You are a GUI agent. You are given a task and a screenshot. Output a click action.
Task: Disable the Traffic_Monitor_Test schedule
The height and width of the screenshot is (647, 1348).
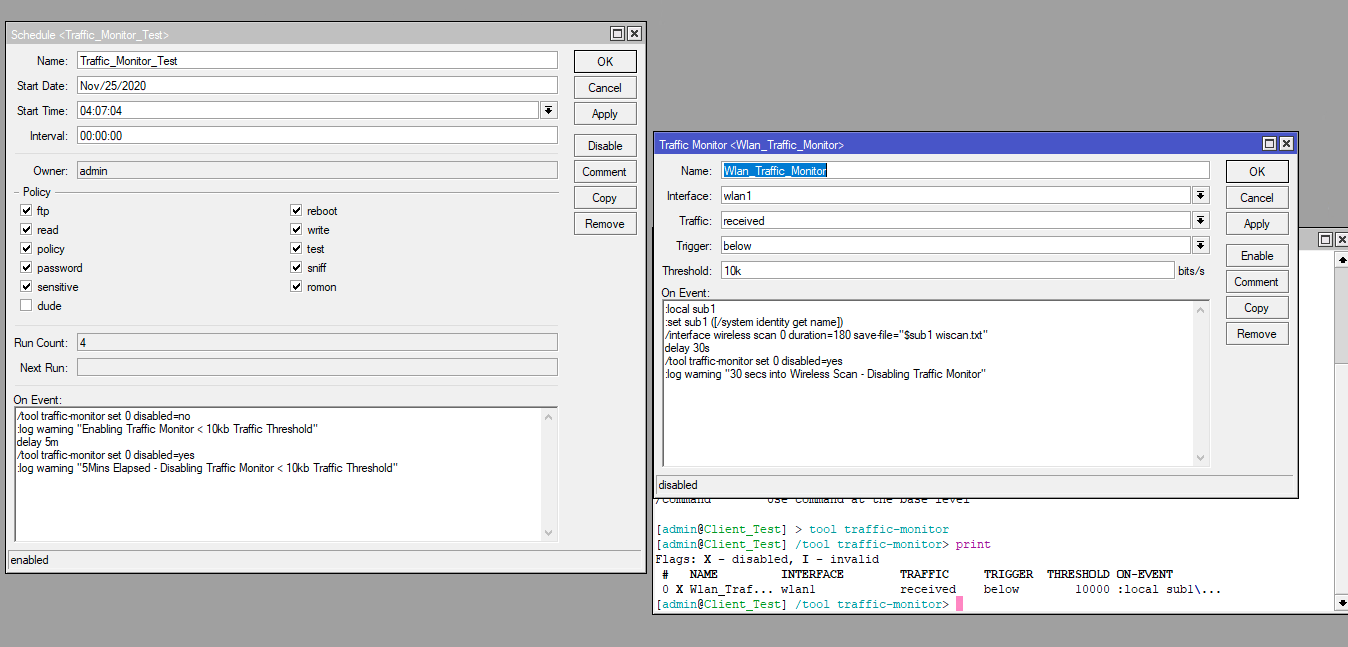pyautogui.click(x=604, y=145)
